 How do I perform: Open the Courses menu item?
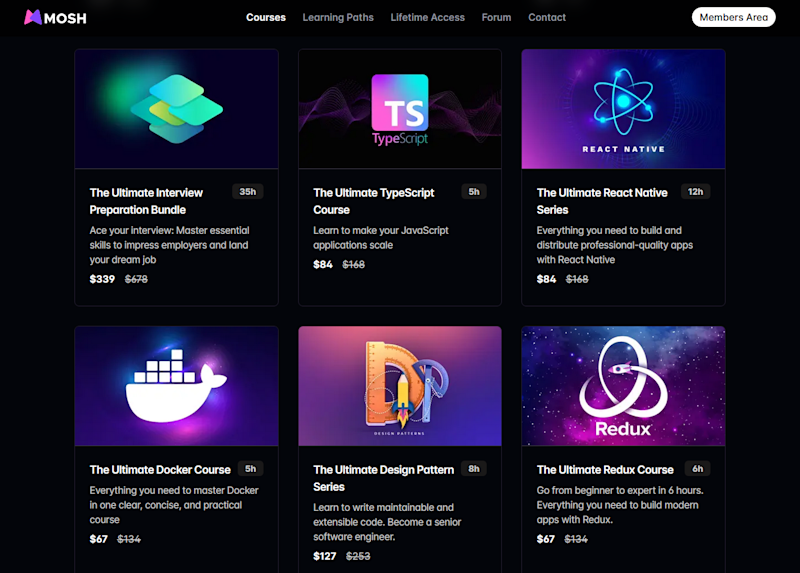(x=266, y=17)
